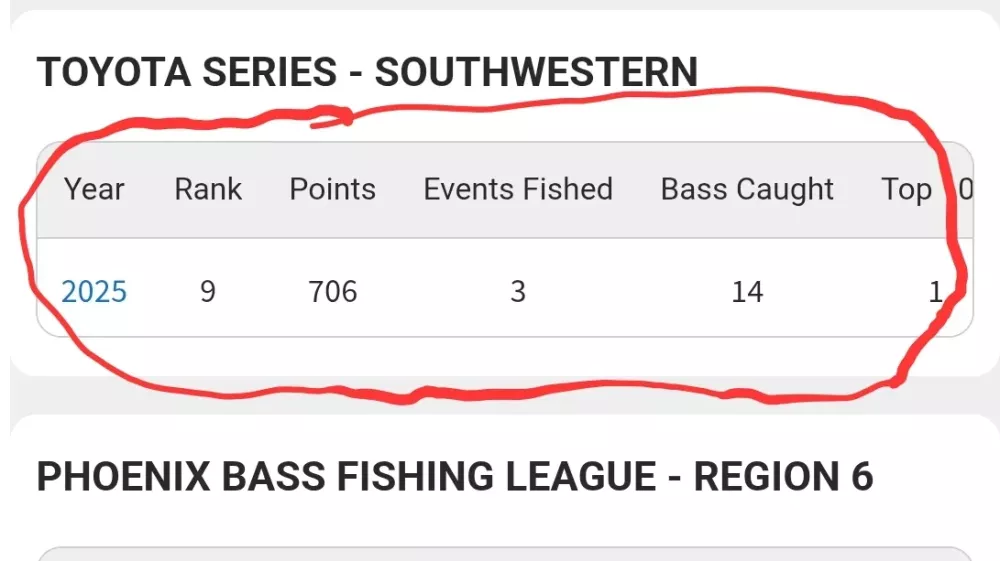Select the Events Fished column header
The width and height of the screenshot is (1000, 561).
click(518, 189)
